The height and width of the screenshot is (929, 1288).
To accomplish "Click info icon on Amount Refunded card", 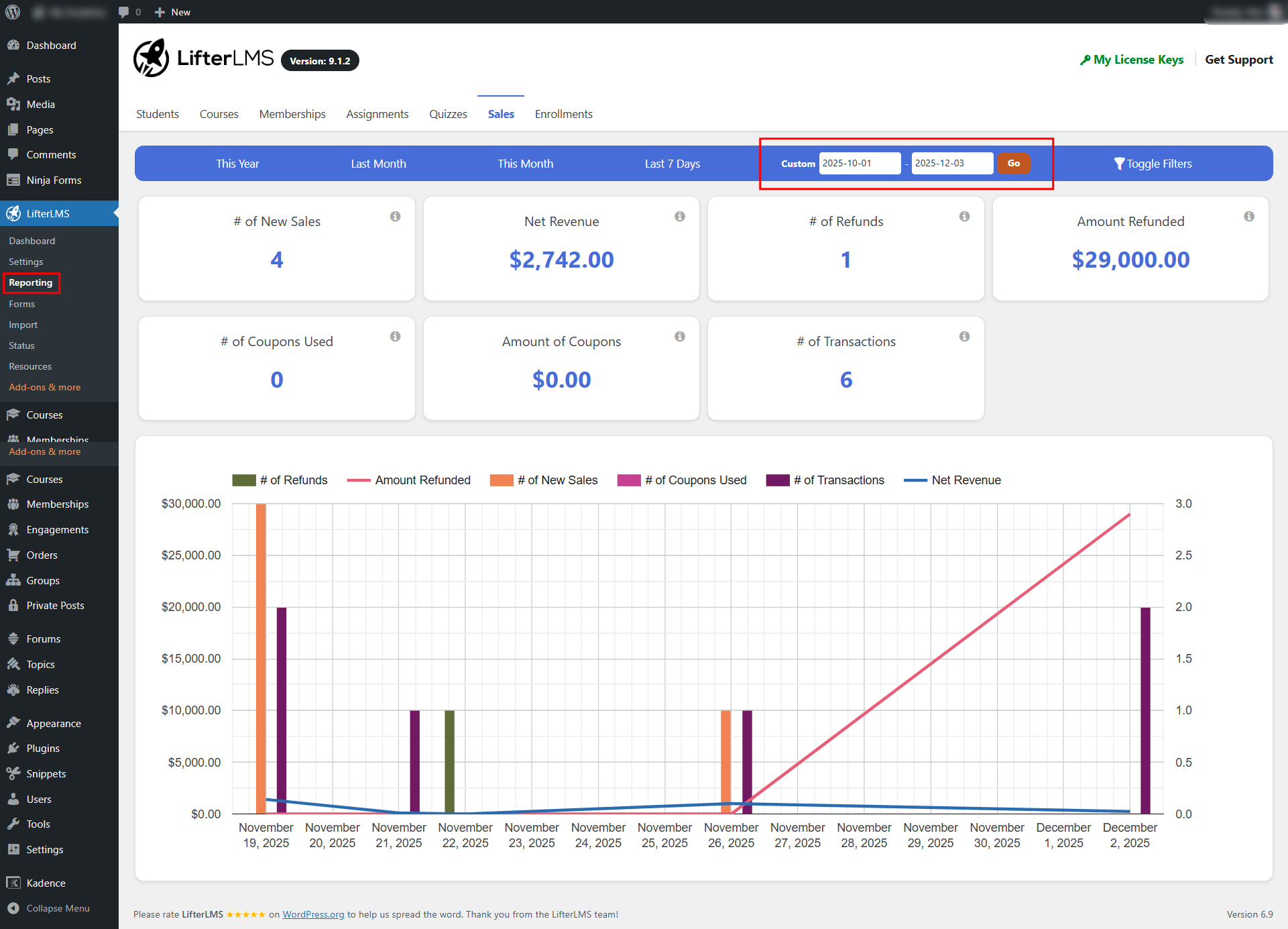I will [x=1249, y=216].
